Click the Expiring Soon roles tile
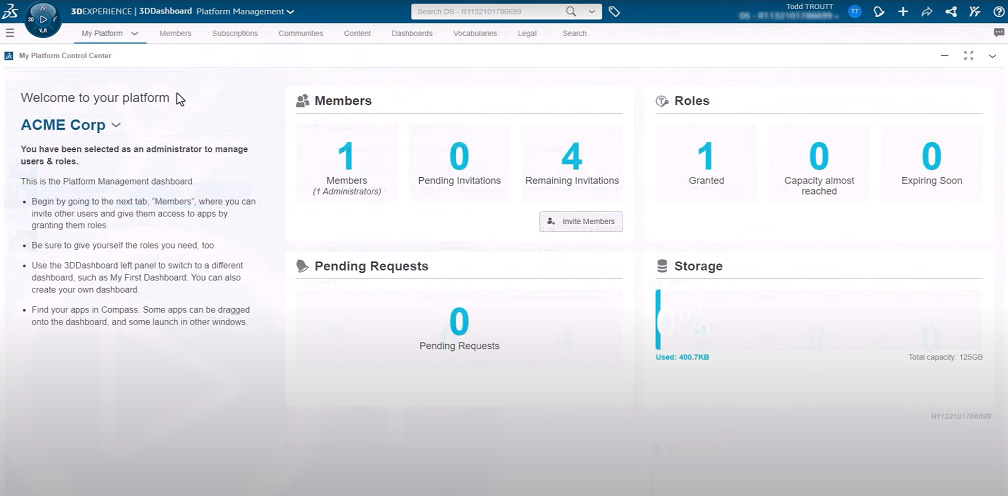The image size is (1008, 496). click(x=932, y=164)
